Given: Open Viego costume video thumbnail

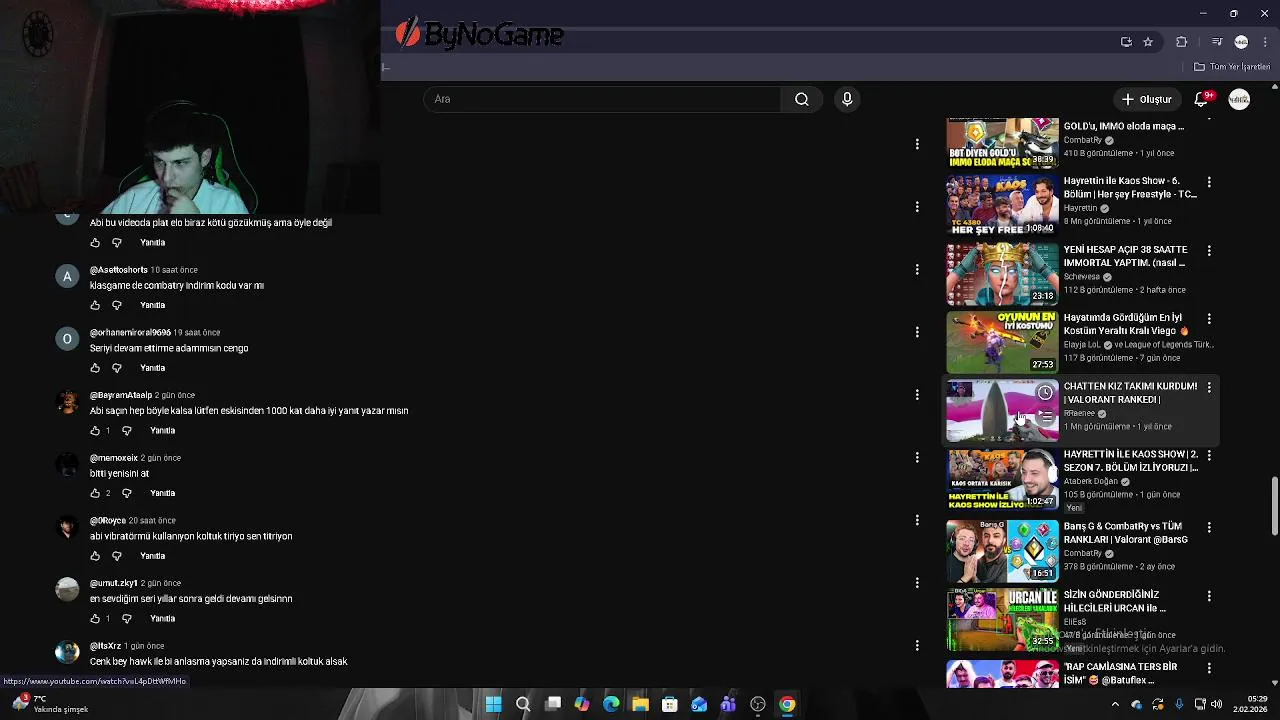Looking at the screenshot, I should coord(1002,342).
